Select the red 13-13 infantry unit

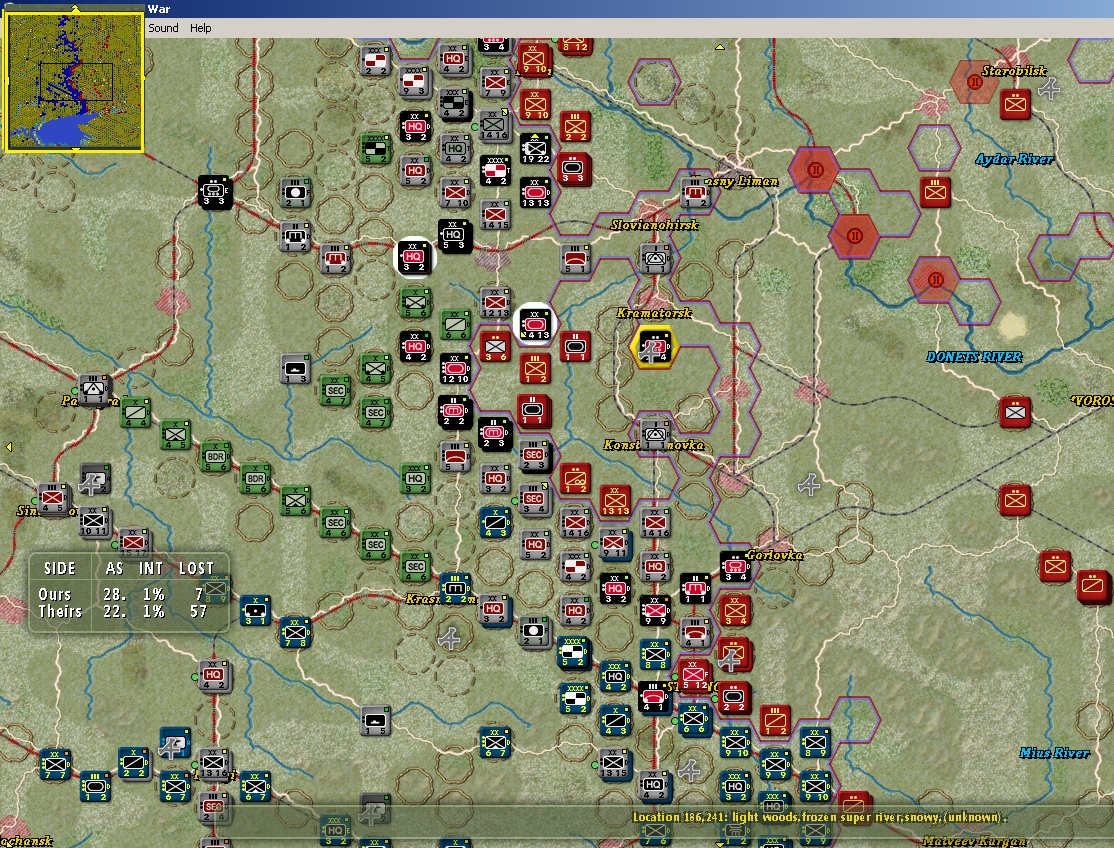(615, 501)
